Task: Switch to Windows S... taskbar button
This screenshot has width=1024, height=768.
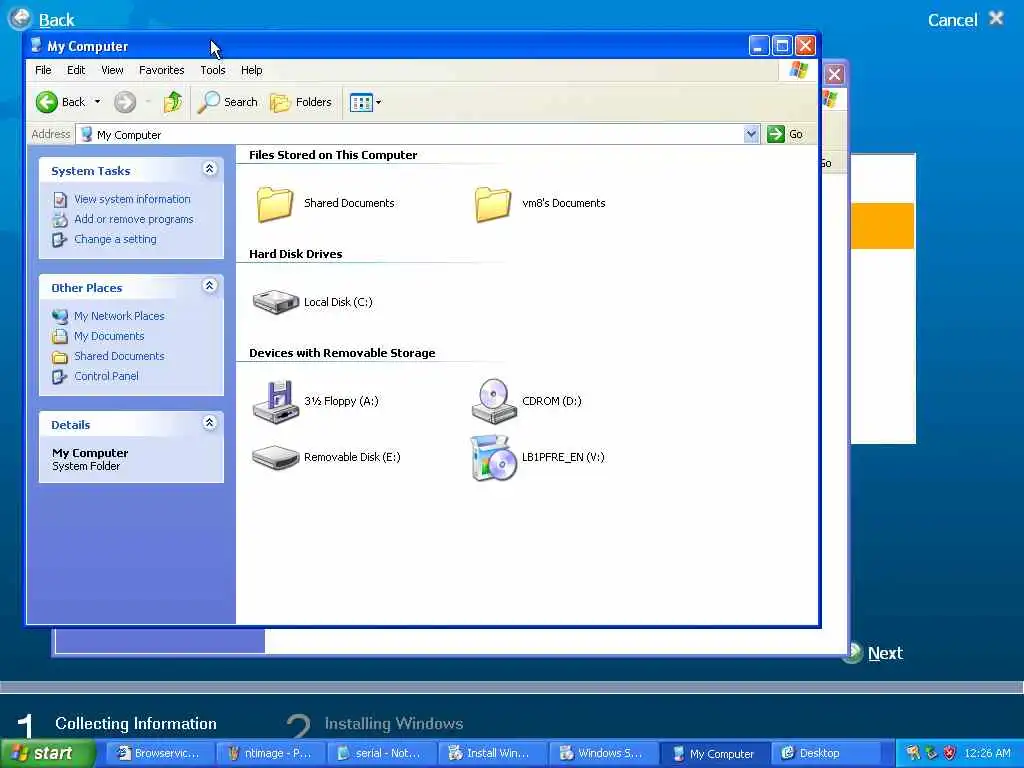Action: [603, 753]
